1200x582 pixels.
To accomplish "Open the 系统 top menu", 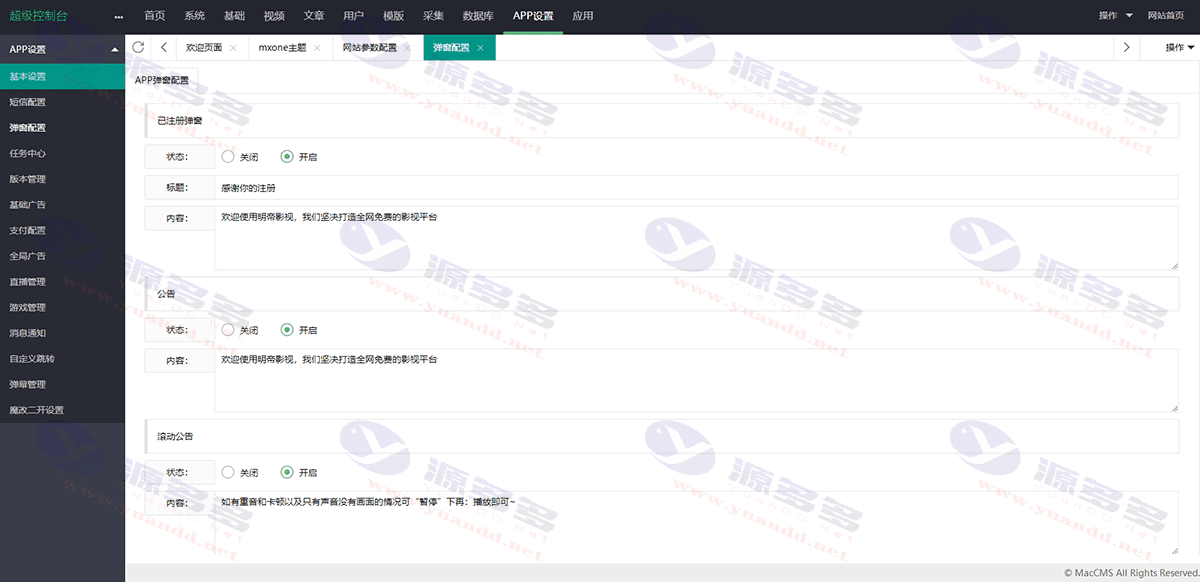I will [x=195, y=16].
